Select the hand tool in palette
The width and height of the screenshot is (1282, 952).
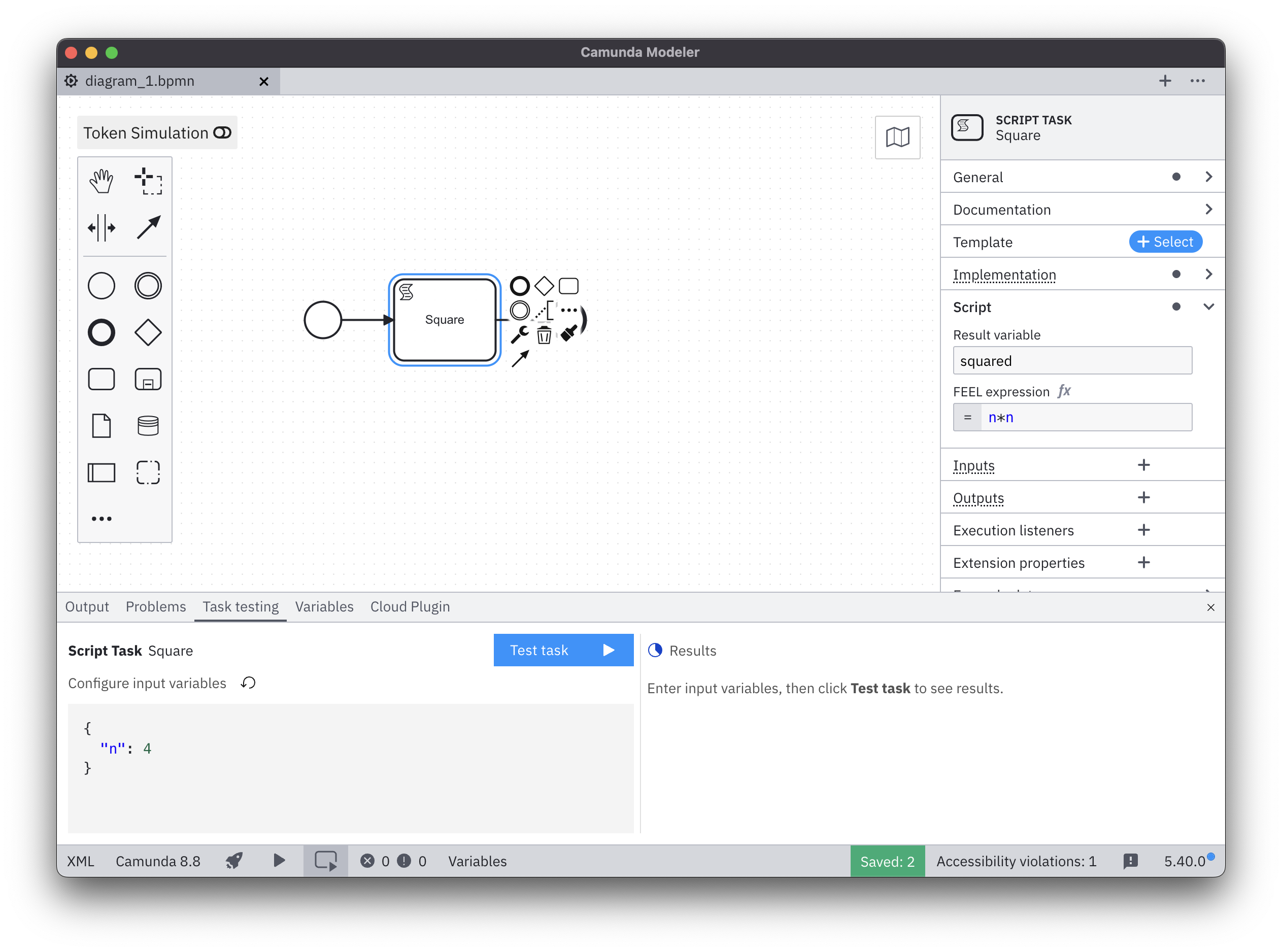102,181
